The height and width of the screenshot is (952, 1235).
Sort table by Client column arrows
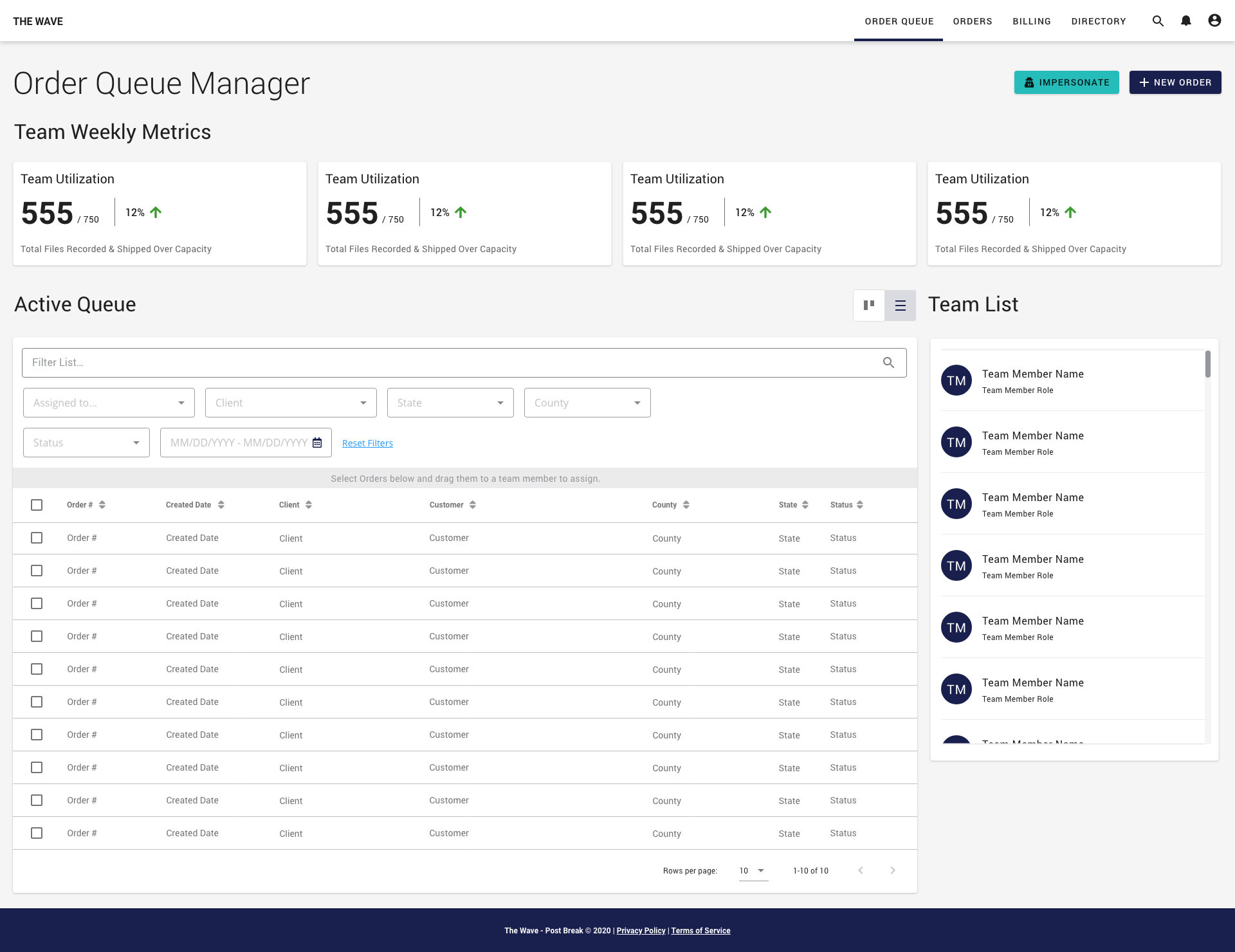coord(309,505)
